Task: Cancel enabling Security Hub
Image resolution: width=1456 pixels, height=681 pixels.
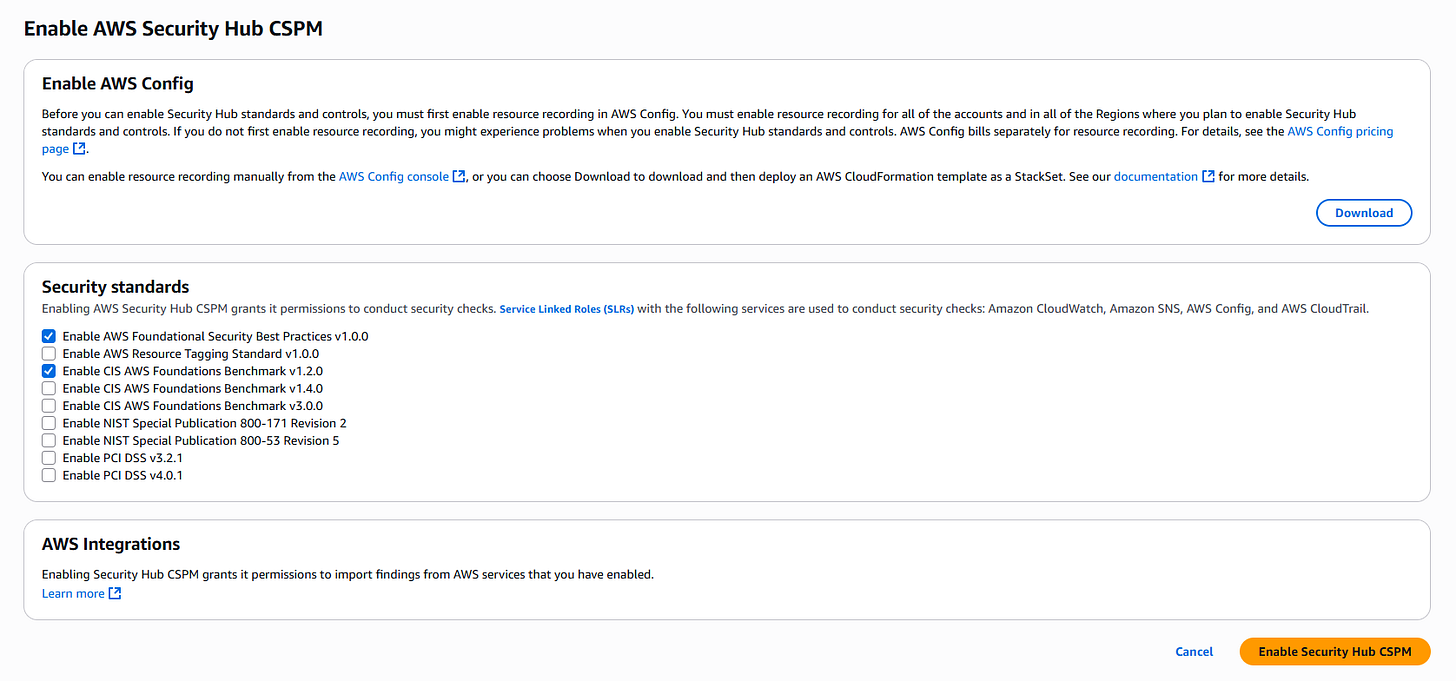Action: tap(1194, 651)
